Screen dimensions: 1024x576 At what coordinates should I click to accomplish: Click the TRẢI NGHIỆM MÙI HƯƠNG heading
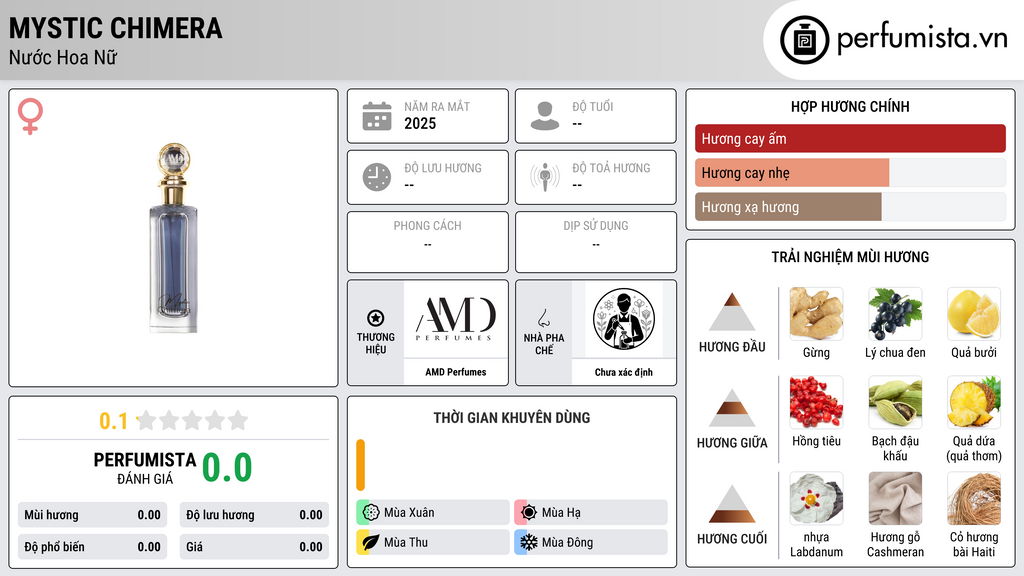click(850, 257)
